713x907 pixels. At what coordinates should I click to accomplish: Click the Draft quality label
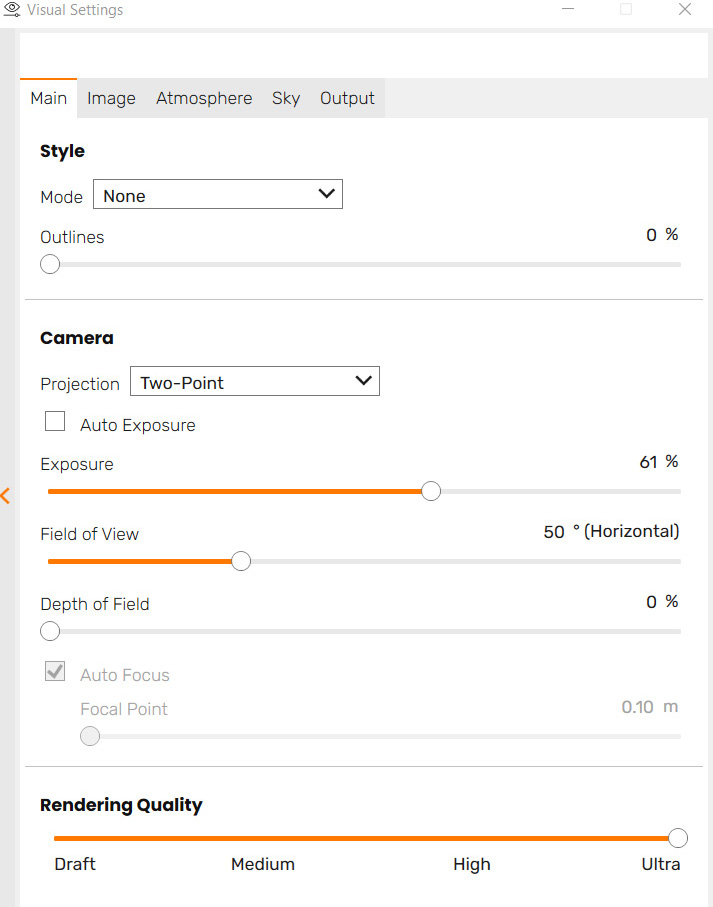[x=75, y=864]
